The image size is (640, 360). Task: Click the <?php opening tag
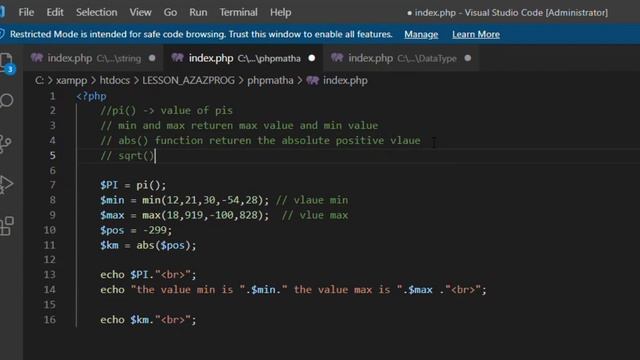[91, 96]
